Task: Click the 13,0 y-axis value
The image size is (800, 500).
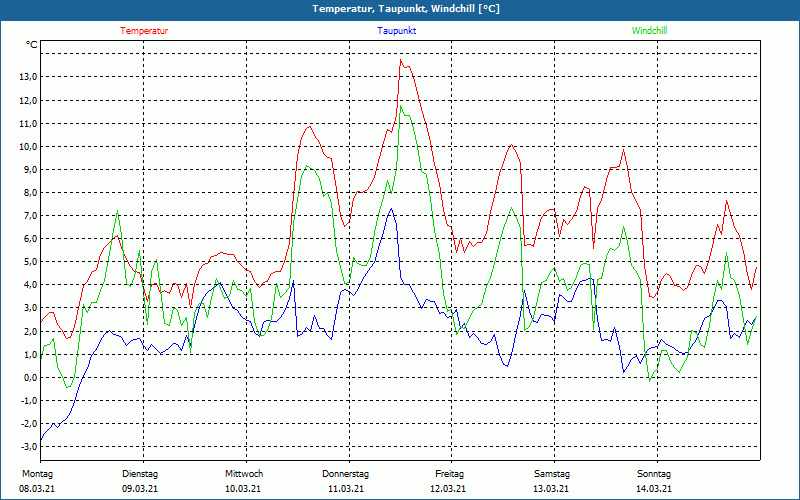Action: [x=28, y=77]
